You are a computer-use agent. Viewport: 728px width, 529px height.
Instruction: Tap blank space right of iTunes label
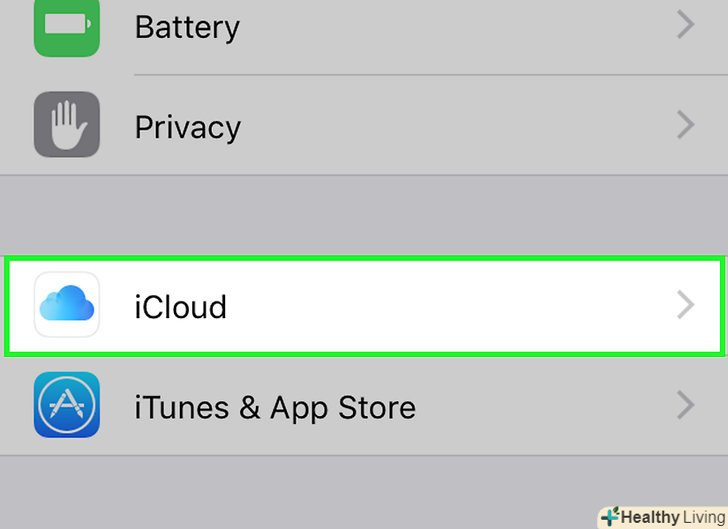[540, 405]
